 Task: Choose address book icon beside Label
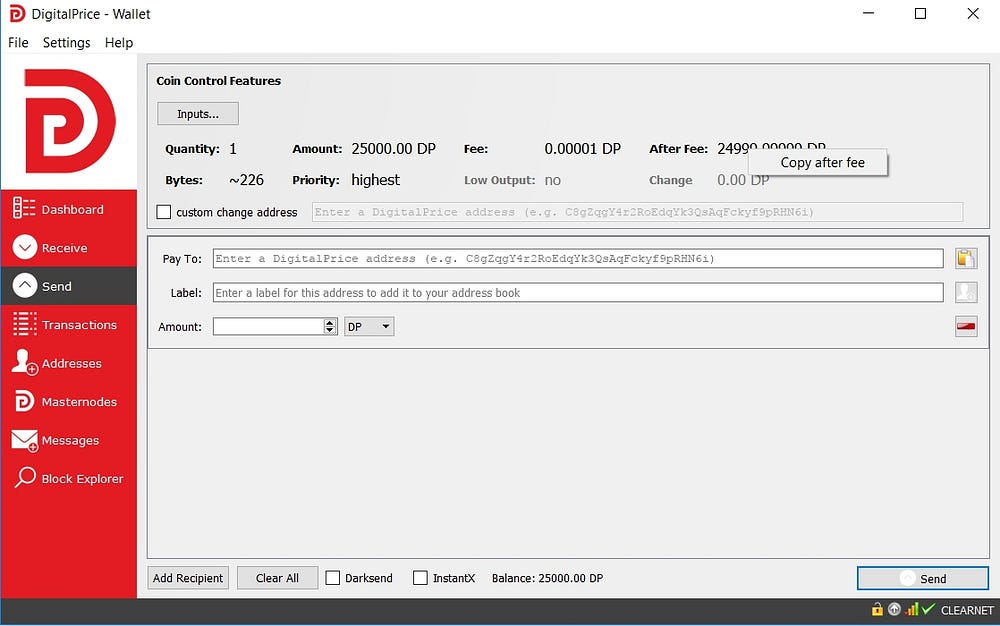[x=966, y=293]
